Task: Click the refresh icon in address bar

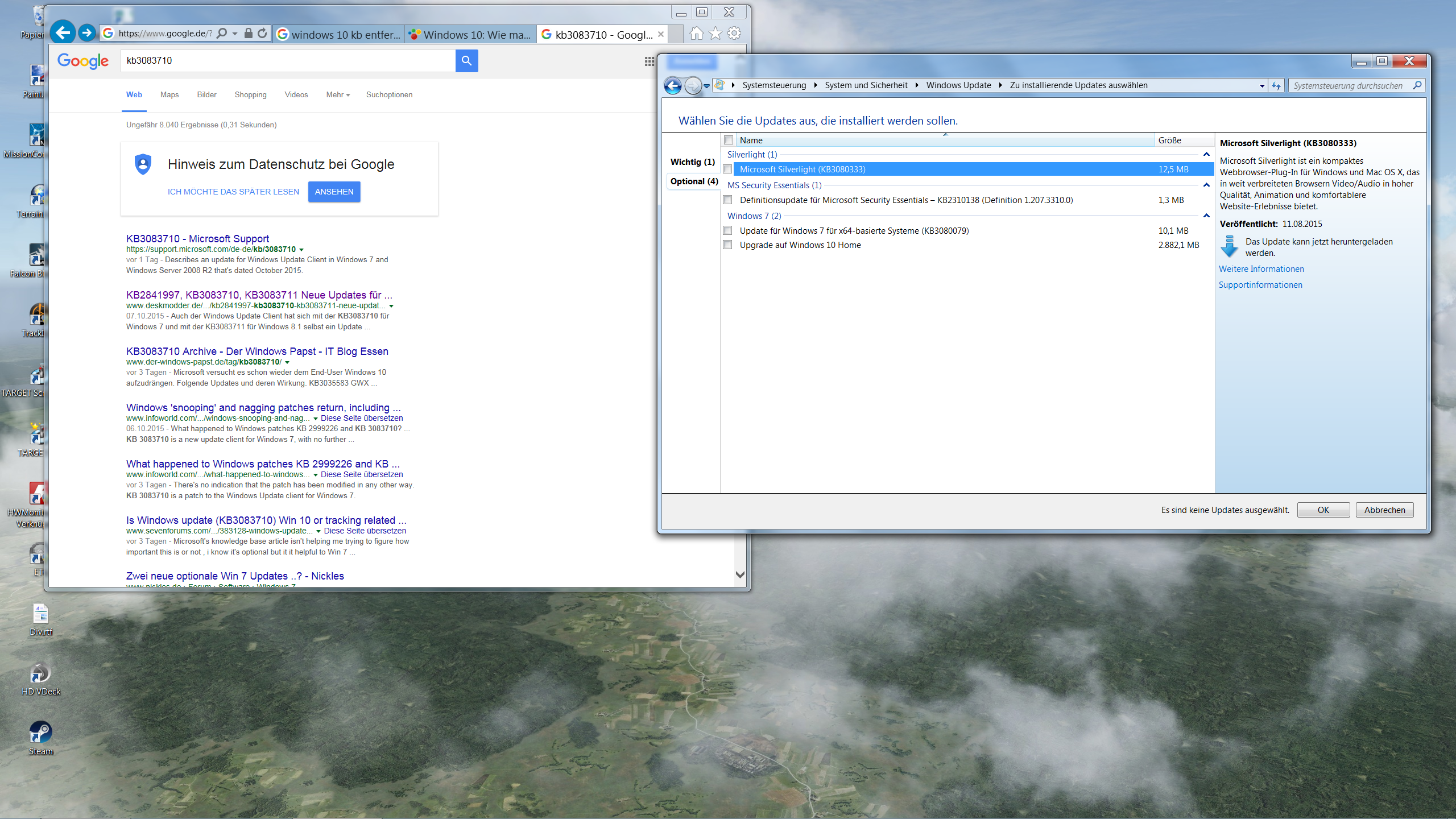Action: (x=262, y=34)
